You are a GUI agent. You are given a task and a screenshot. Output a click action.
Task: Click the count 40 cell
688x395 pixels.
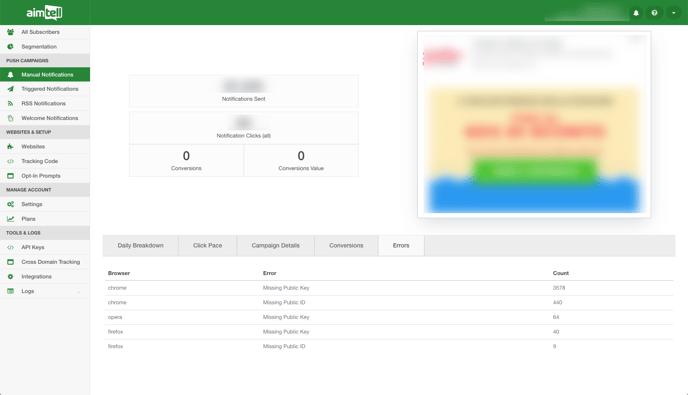pos(556,332)
